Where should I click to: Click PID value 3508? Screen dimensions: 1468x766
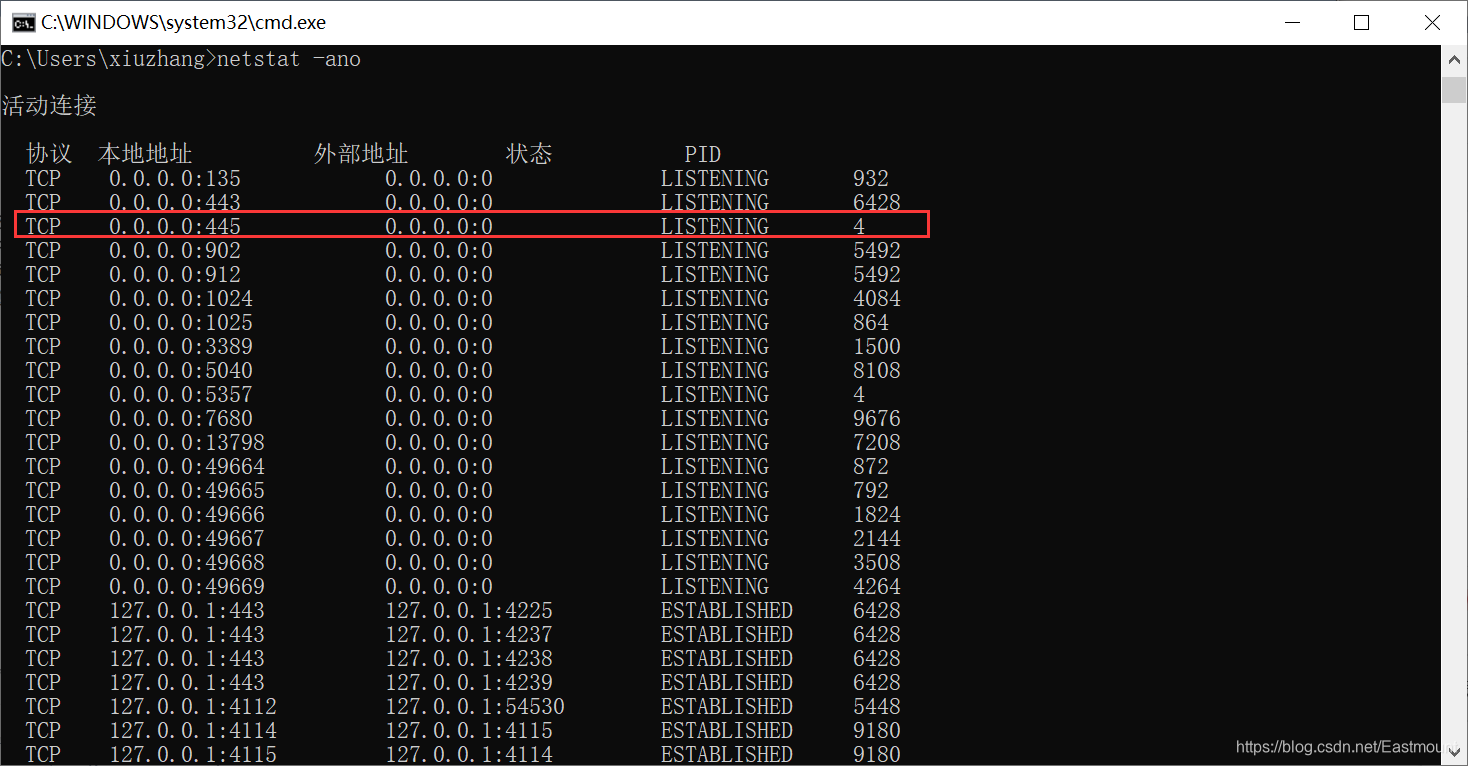[x=877, y=563]
